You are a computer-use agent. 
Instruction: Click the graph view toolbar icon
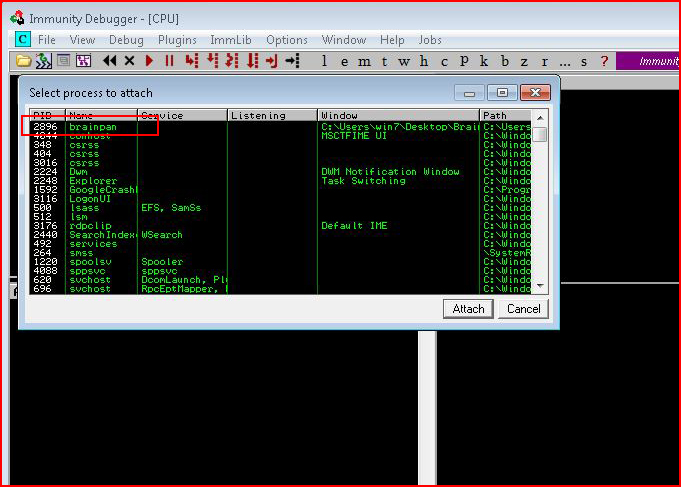pyautogui.click(x=83, y=61)
